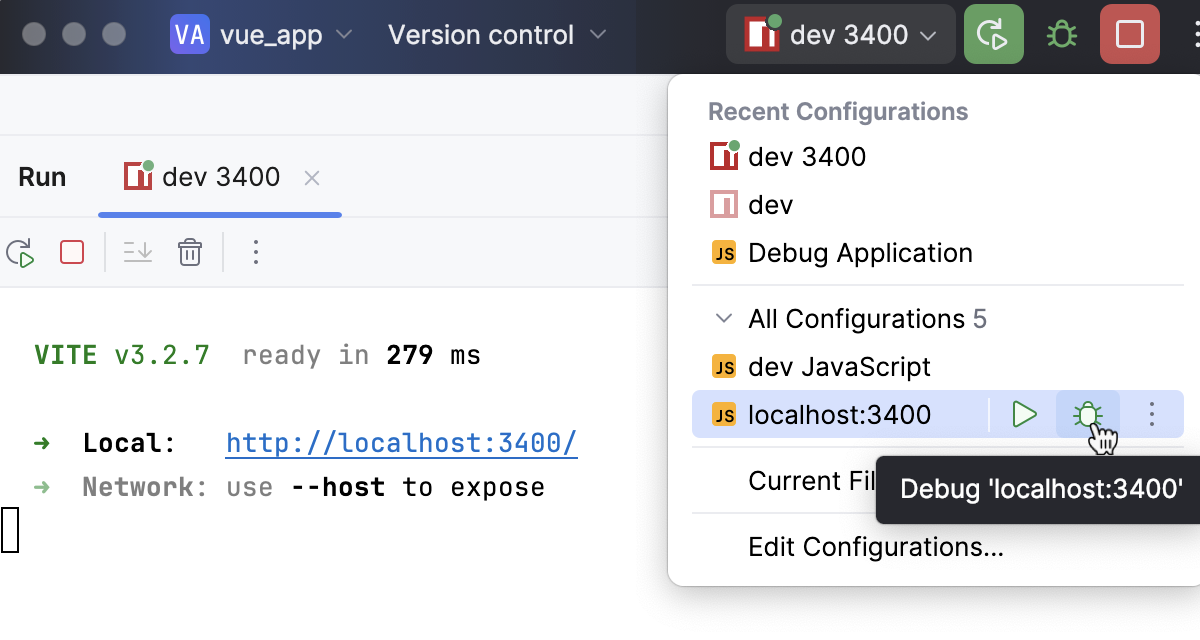Stop execution via the red square in the toolbar
Screen dimensions: 1200x640
tap(1129, 34)
